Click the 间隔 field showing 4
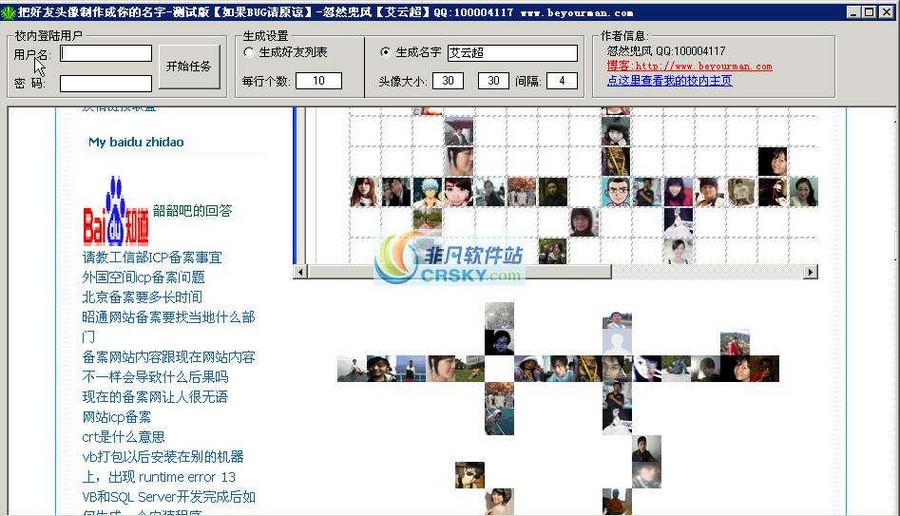Viewport: 900px width, 516px height. click(x=561, y=81)
